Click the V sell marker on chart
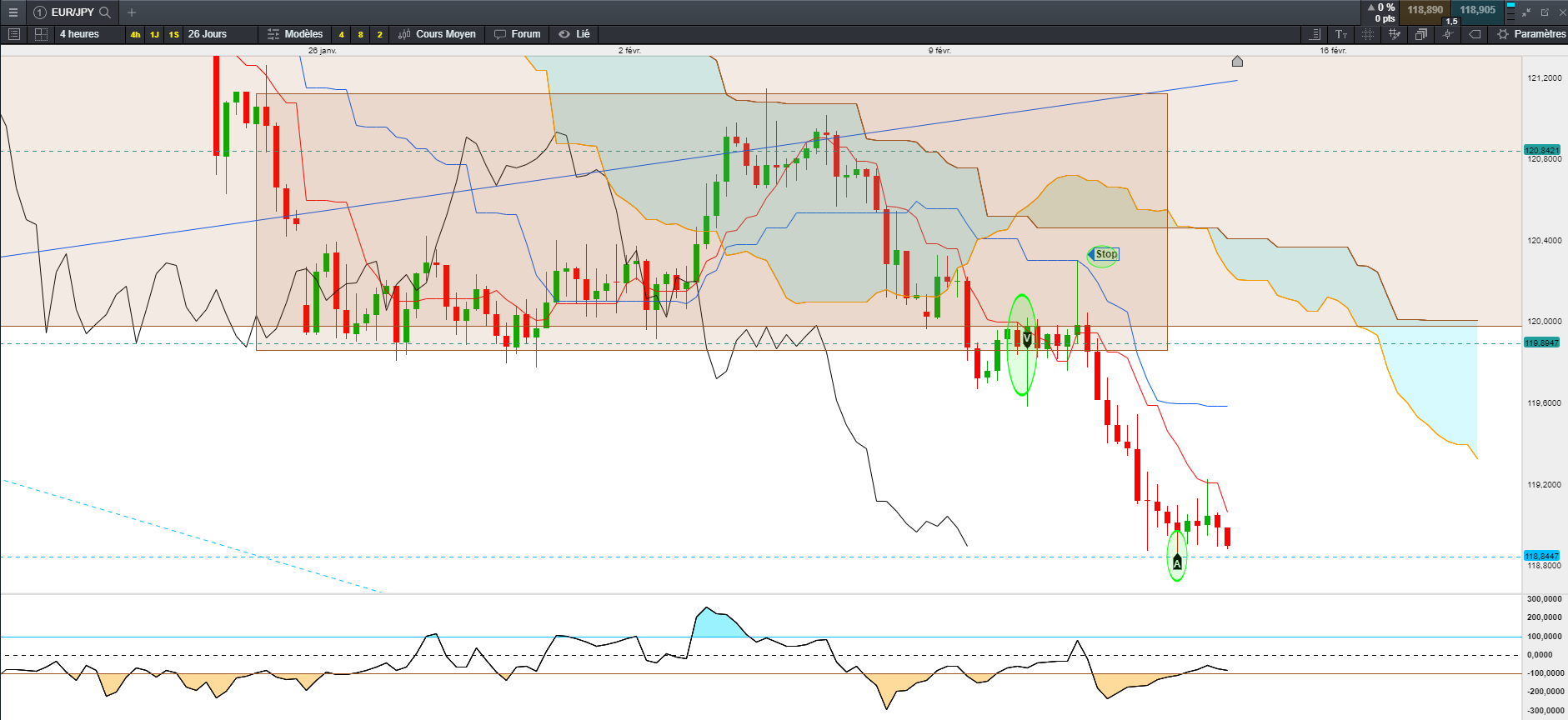This screenshot has width=1568, height=720. (1027, 339)
